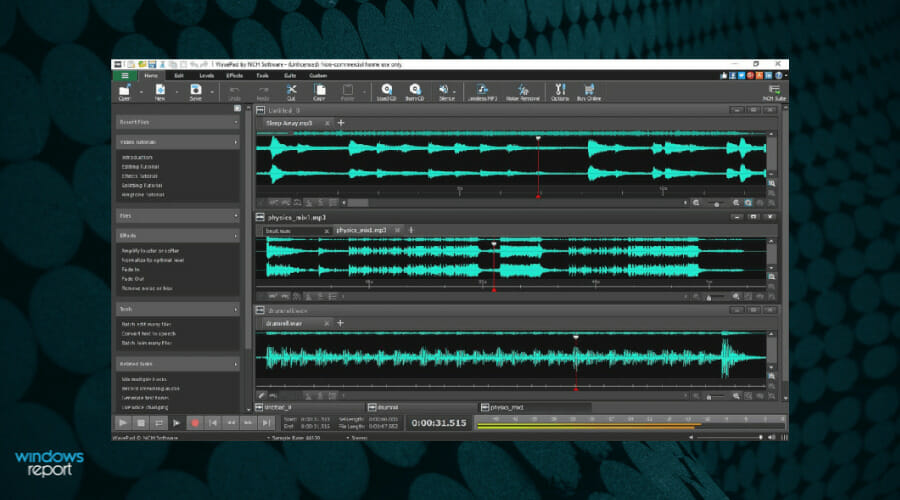Open the green hamburger menu button
The width and height of the screenshot is (900, 500).
(x=125, y=75)
